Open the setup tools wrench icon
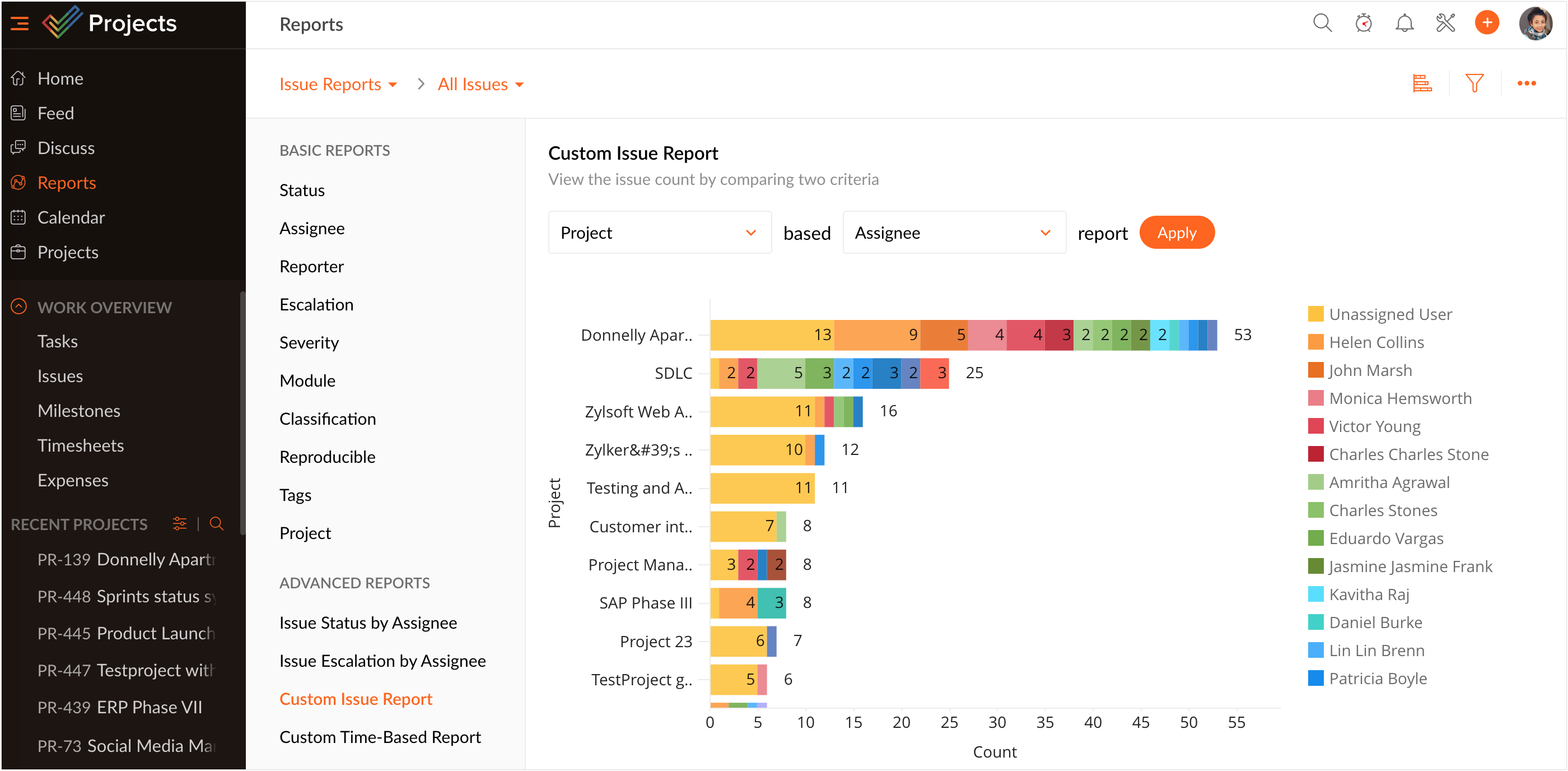 (x=1445, y=24)
